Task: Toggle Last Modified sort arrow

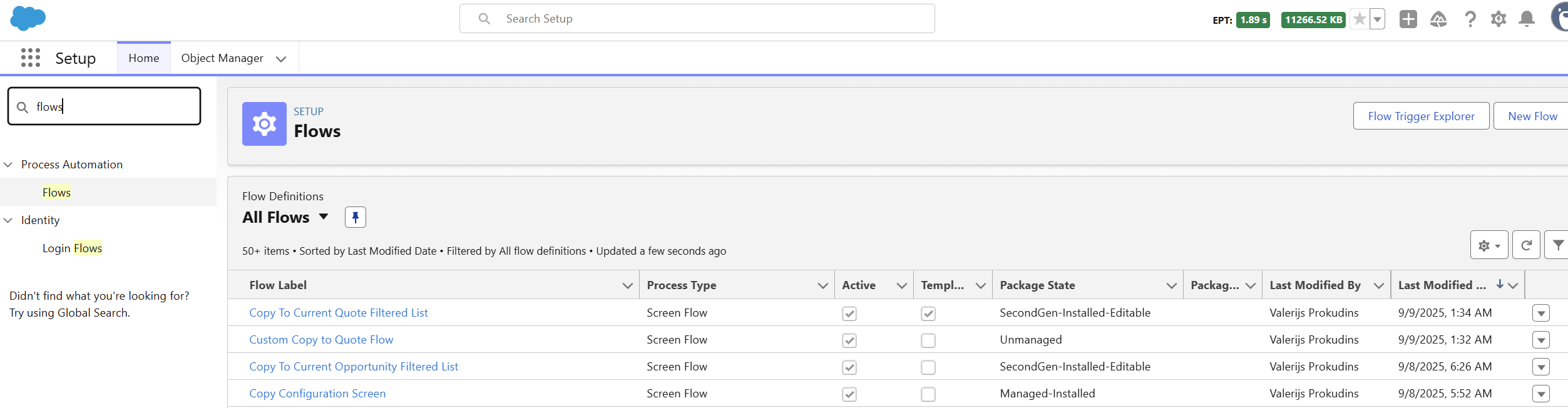Action: click(x=1500, y=284)
